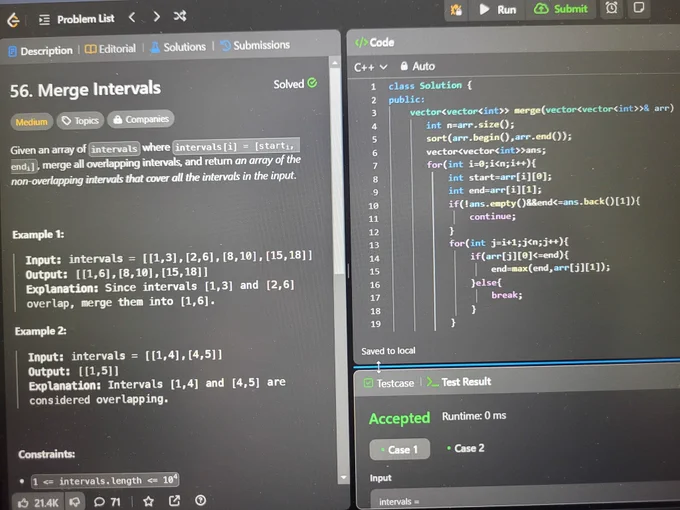Click the LeetCode logo icon
The height and width of the screenshot is (510, 680).
point(13,20)
